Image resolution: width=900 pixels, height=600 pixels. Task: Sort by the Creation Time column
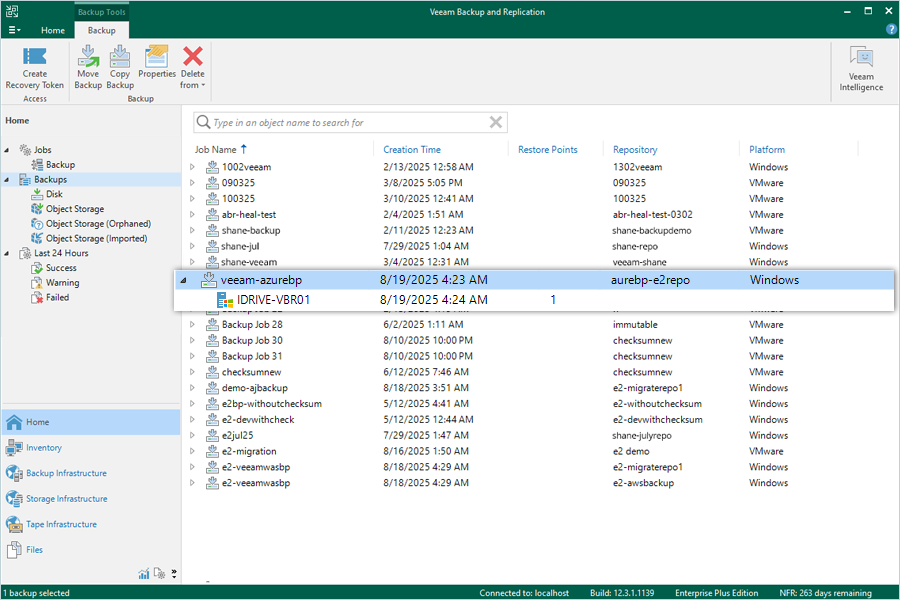coord(412,149)
